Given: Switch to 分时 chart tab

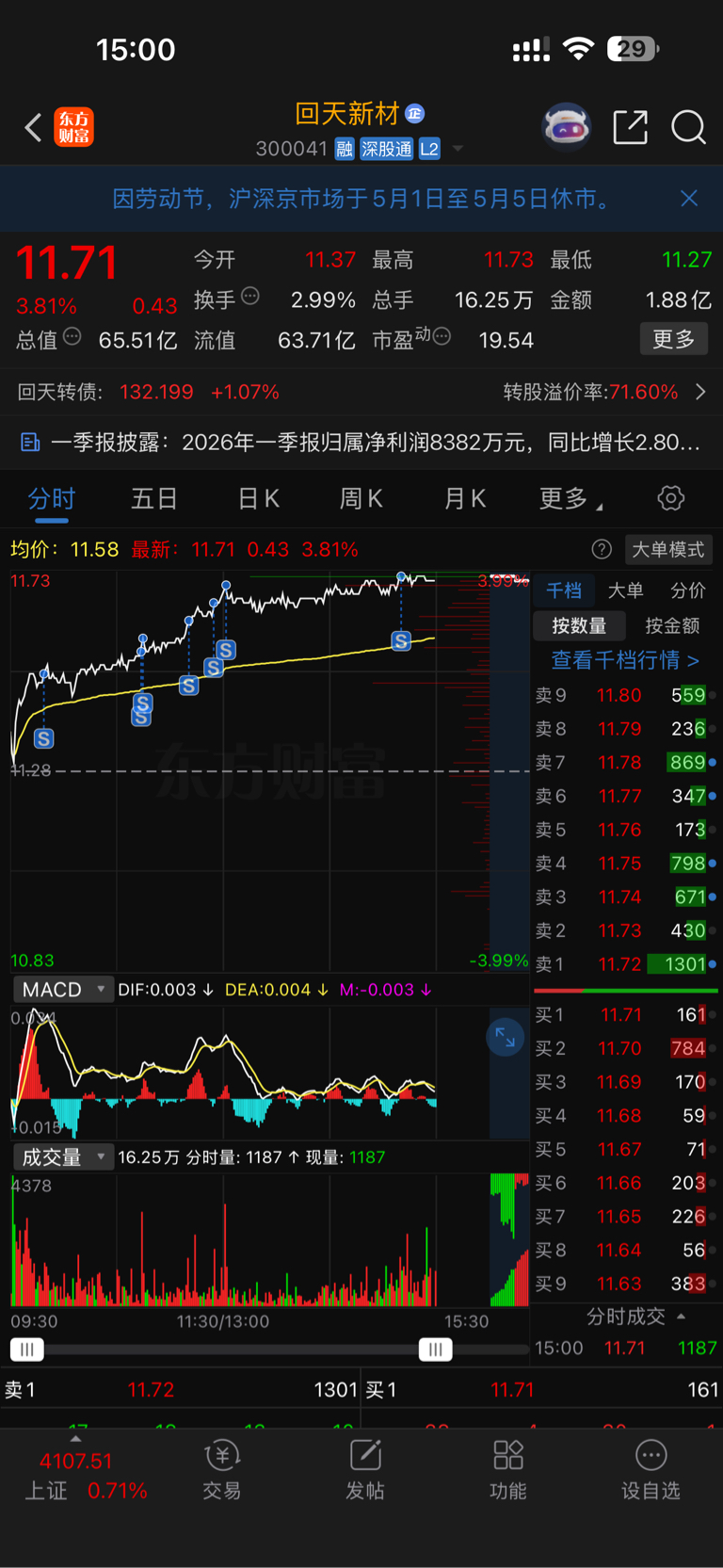Looking at the screenshot, I should tap(52, 499).
